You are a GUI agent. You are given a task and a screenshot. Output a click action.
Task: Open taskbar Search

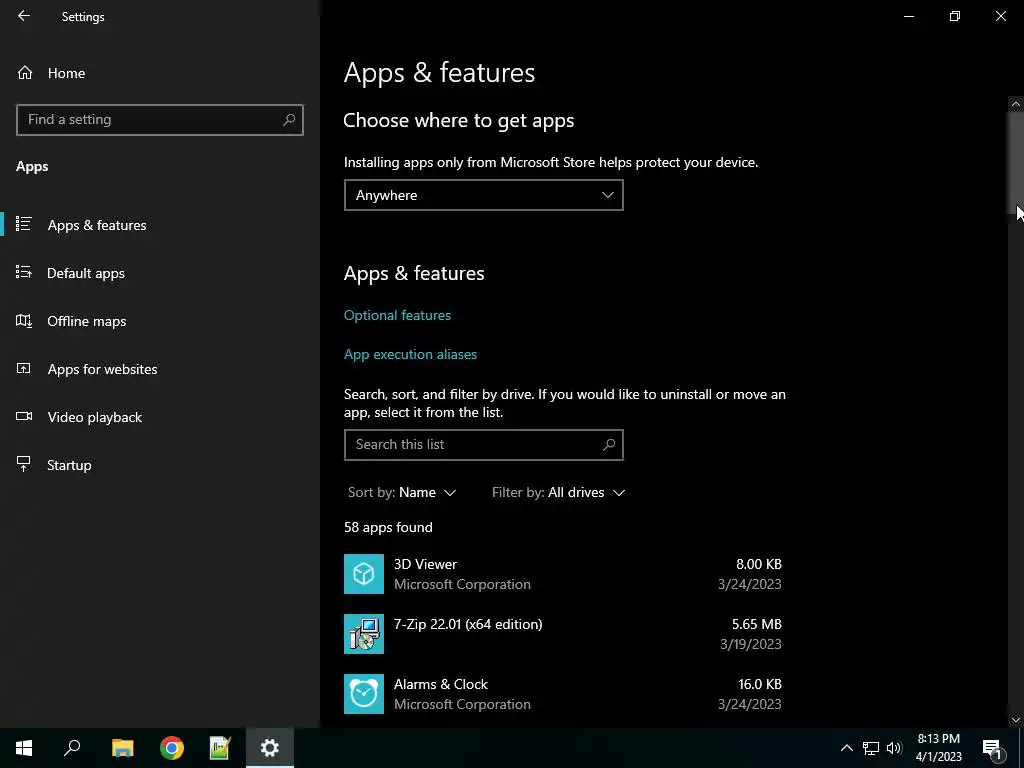[72, 748]
